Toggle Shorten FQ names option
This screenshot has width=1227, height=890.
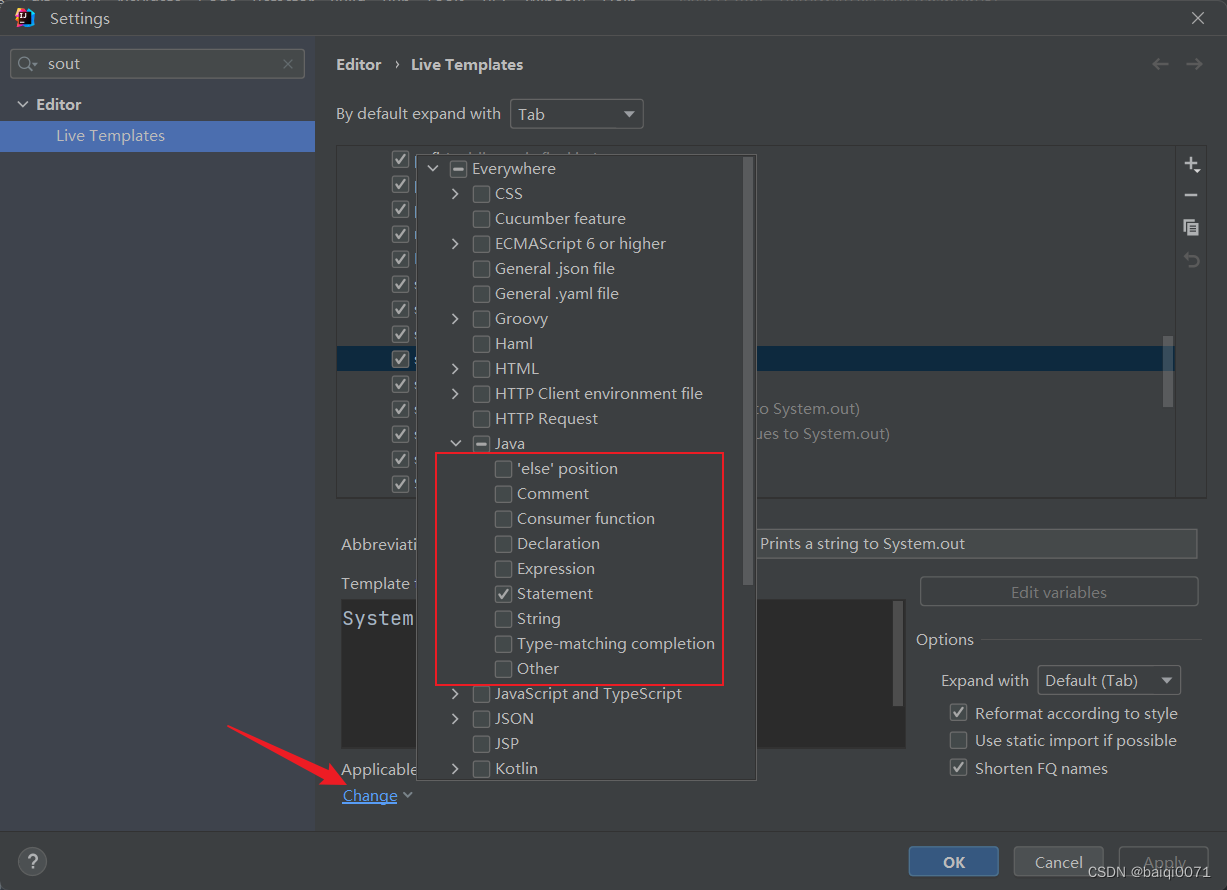click(958, 768)
